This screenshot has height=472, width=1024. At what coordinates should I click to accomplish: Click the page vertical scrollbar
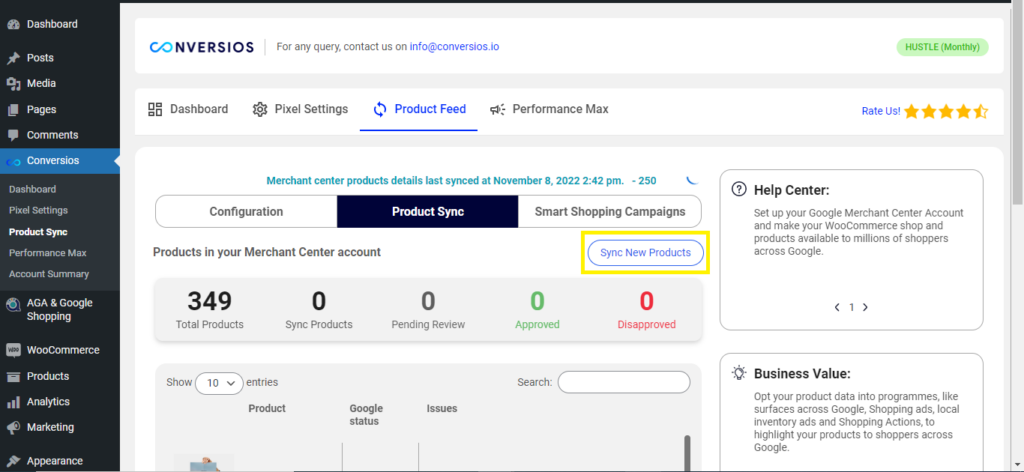(x=1019, y=104)
